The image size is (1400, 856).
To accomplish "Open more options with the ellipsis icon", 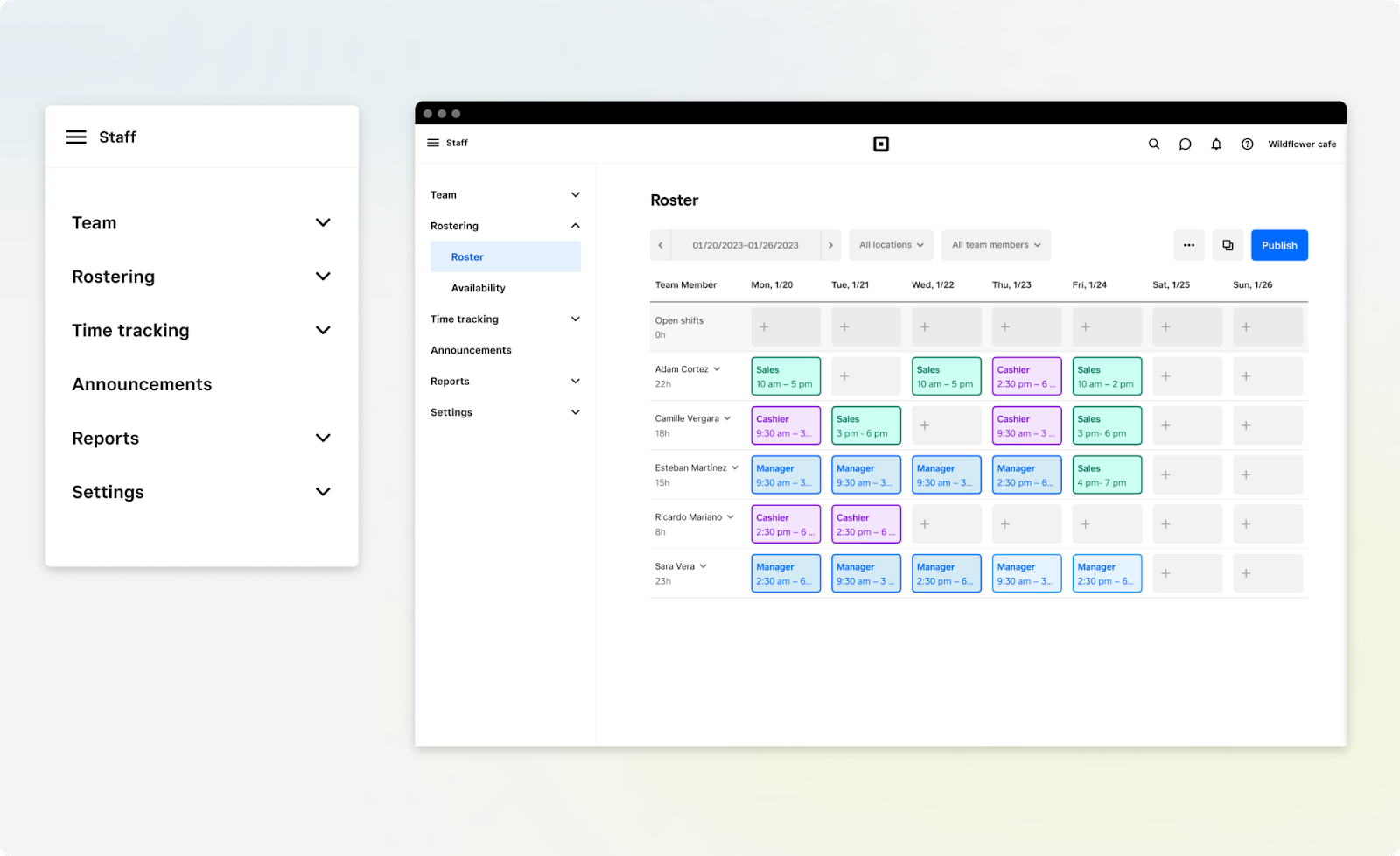I will pos(1188,245).
